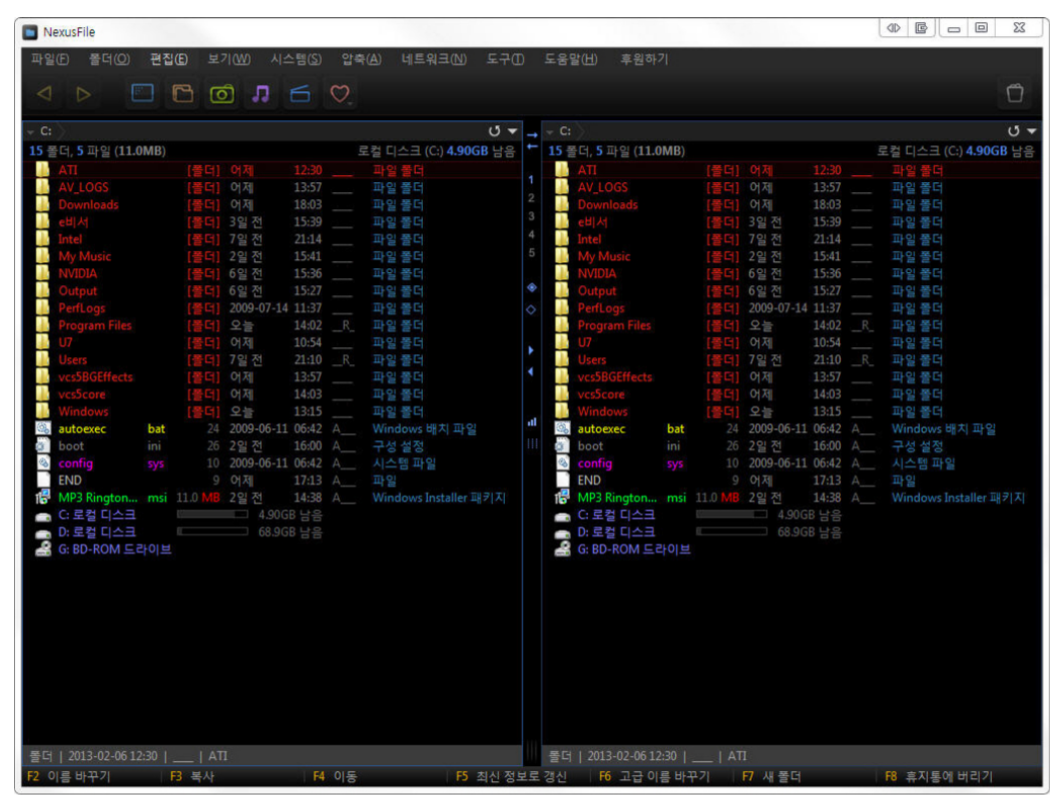This screenshot has height=804, width=1054.
Task: Click the F6 고급 이름 바꾸기 button
Action: pyautogui.click(x=654, y=776)
